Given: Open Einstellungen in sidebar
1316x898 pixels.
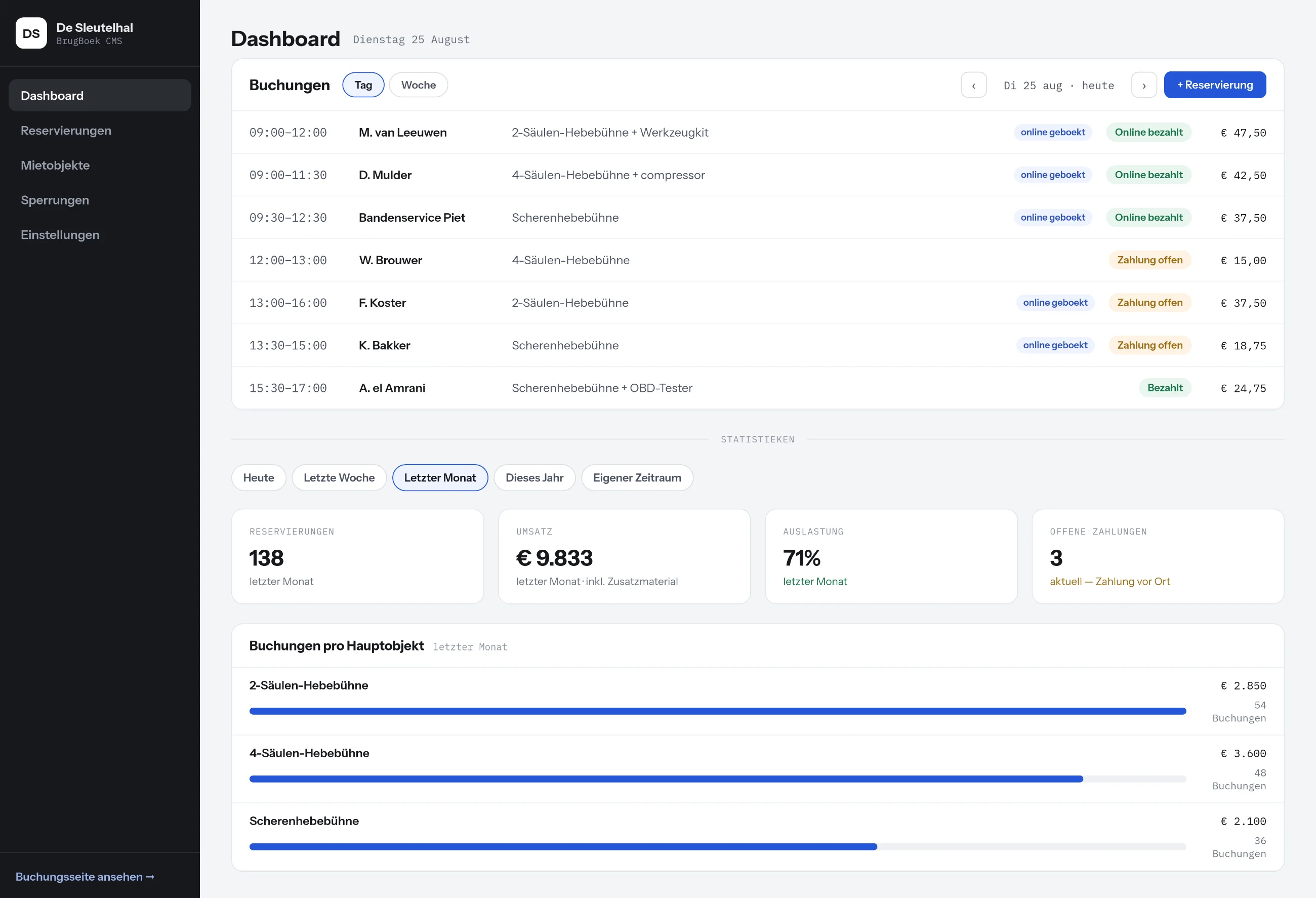Looking at the screenshot, I should 100,234.
